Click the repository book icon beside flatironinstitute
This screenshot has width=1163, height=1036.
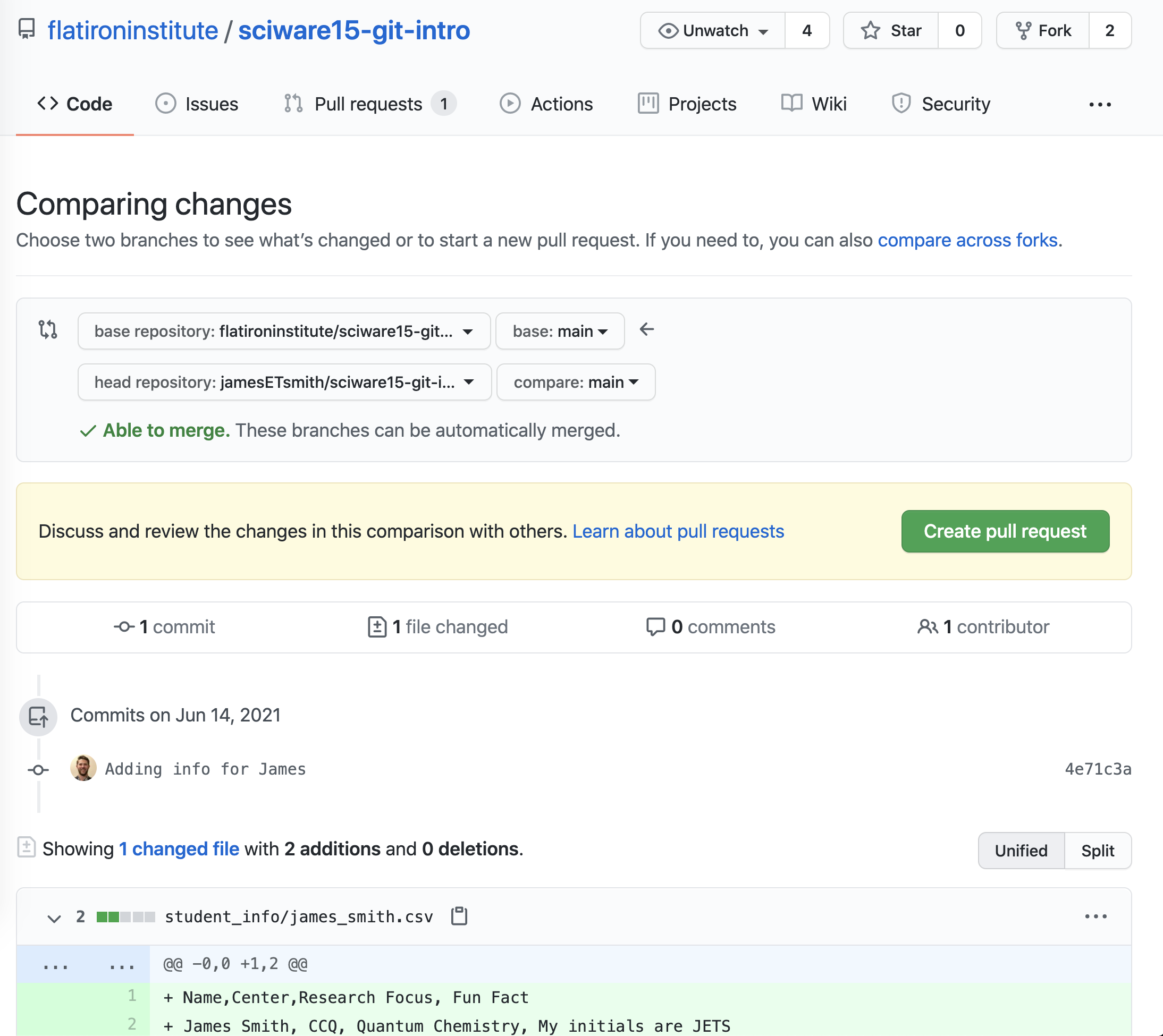coord(26,30)
